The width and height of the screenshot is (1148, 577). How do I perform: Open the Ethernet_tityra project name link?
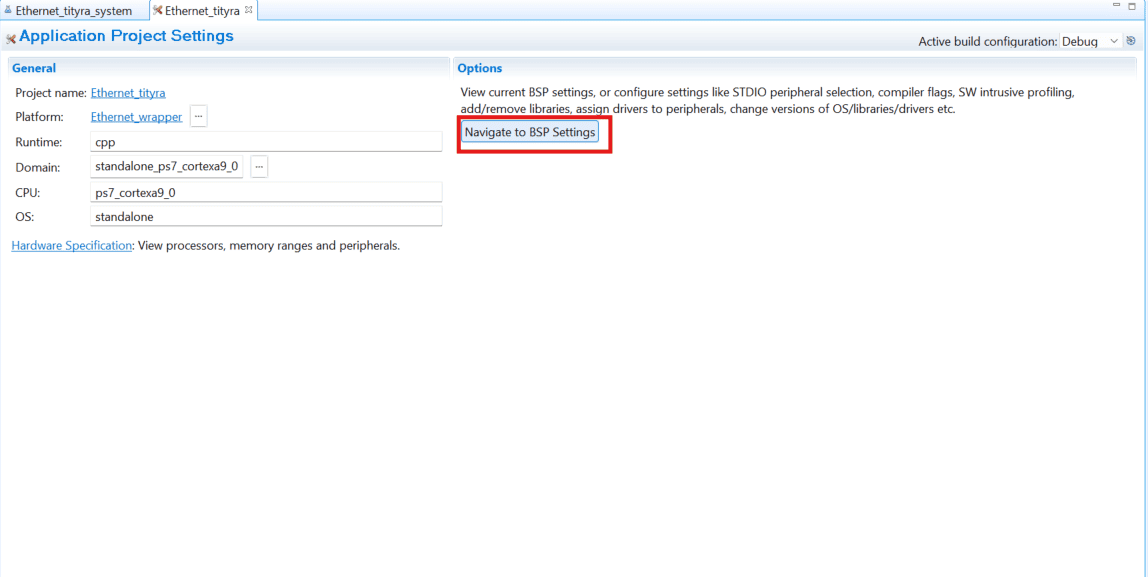click(x=128, y=93)
